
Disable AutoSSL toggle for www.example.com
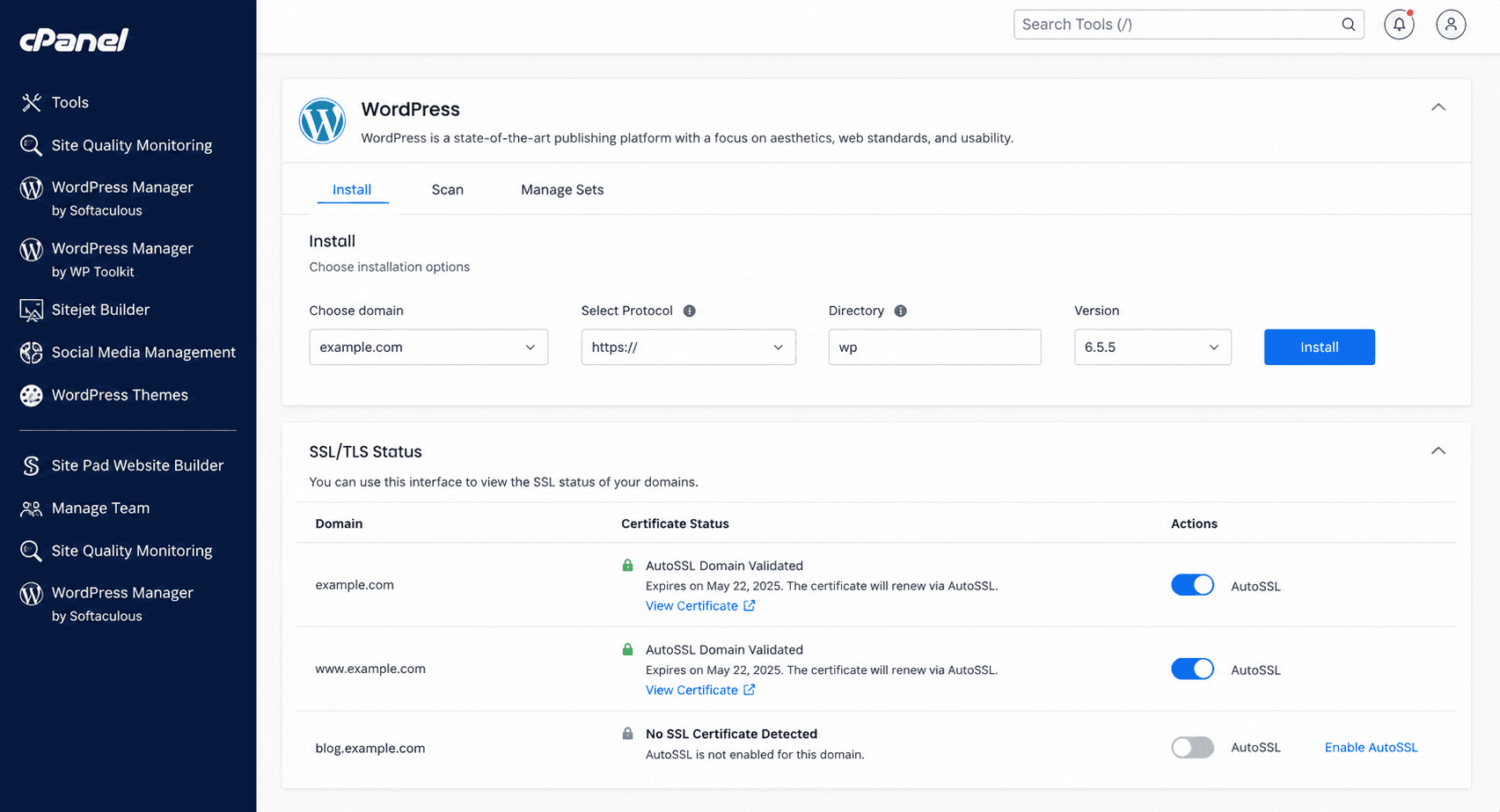point(1192,669)
